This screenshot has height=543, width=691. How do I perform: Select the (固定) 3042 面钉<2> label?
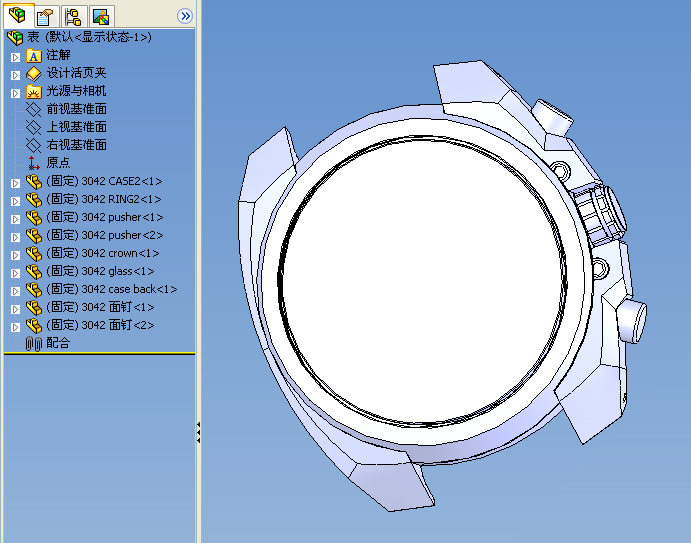click(x=100, y=325)
